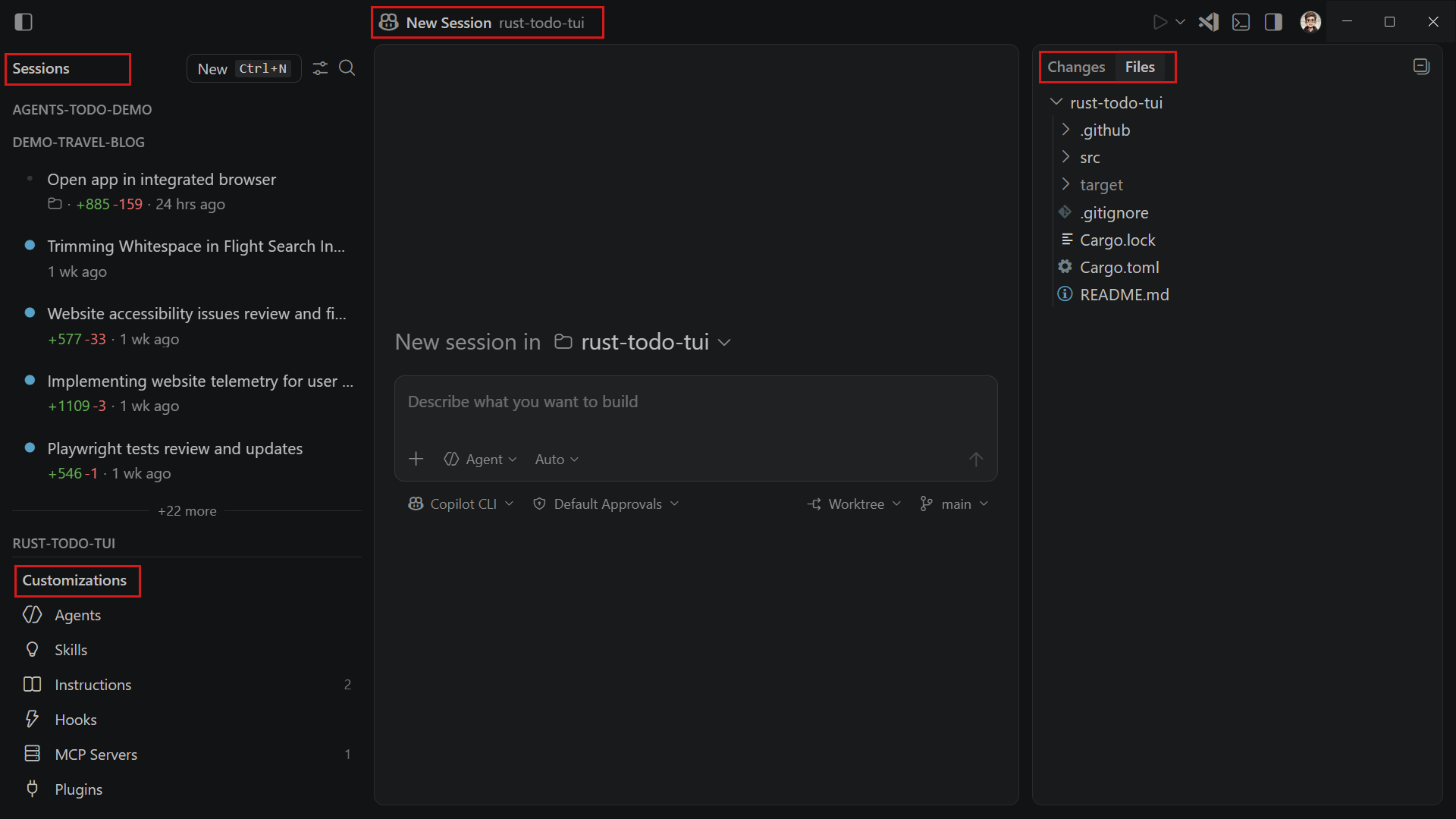Image resolution: width=1456 pixels, height=819 pixels.
Task: Collapse the rust-todo-tui file tree
Action: click(1057, 102)
